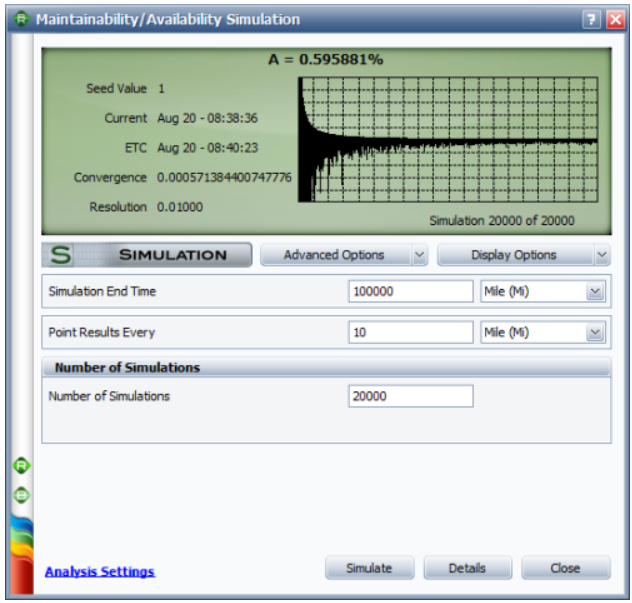This screenshot has height=603, width=632.
Task: Open the Details button
Action: (468, 568)
